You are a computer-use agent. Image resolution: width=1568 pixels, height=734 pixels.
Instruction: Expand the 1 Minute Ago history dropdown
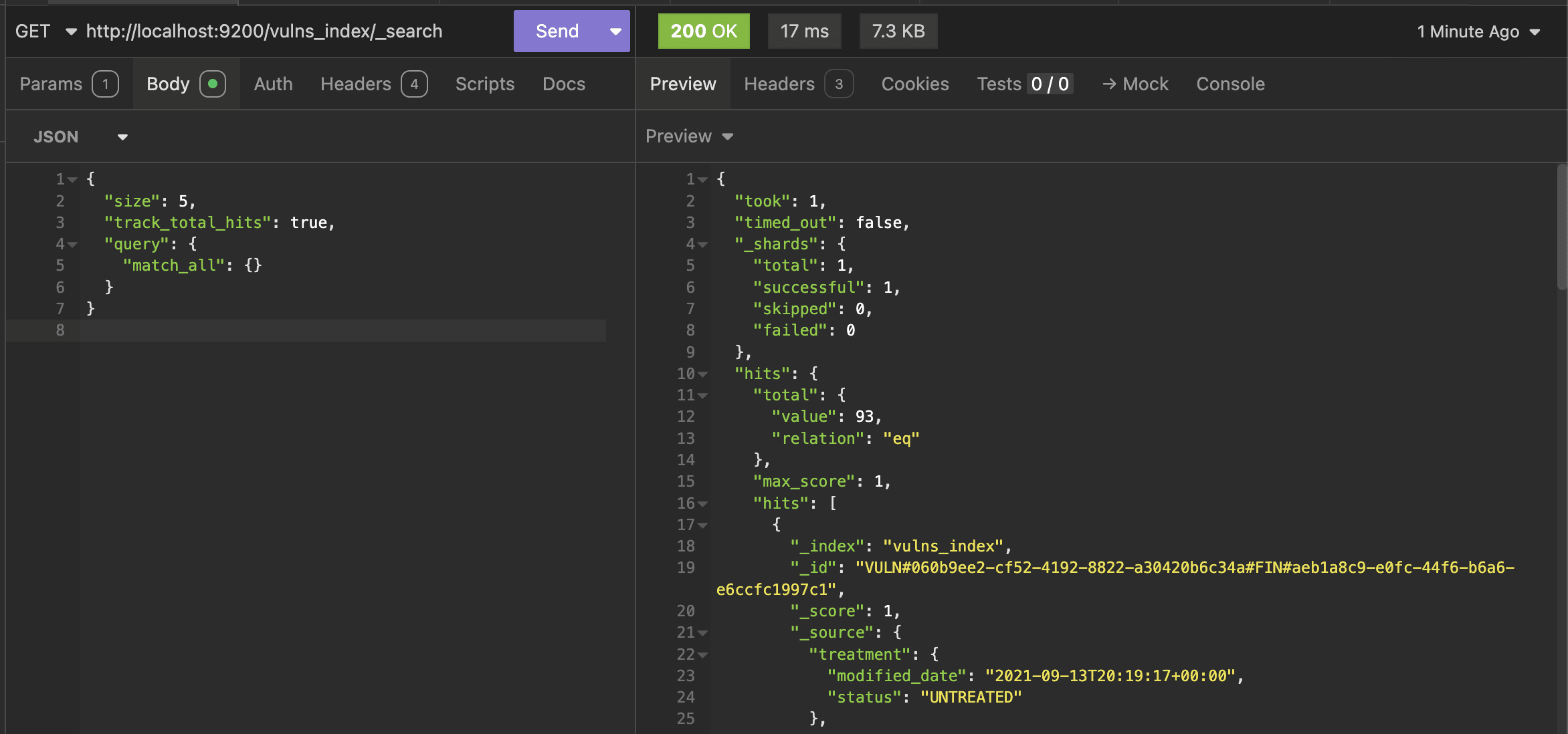click(x=1478, y=31)
